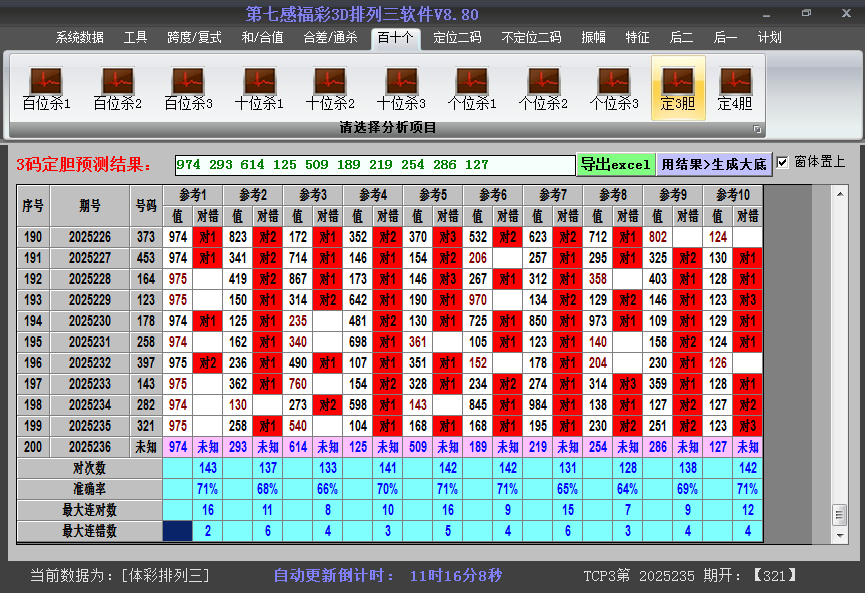Select the 百位杀1 analysis icon
Screen dimensions: 865x593
click(46, 88)
